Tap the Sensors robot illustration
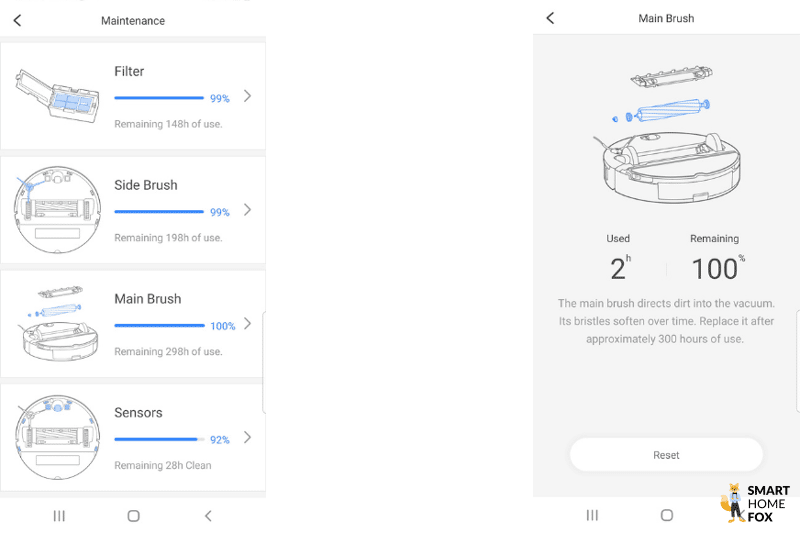 (56, 436)
